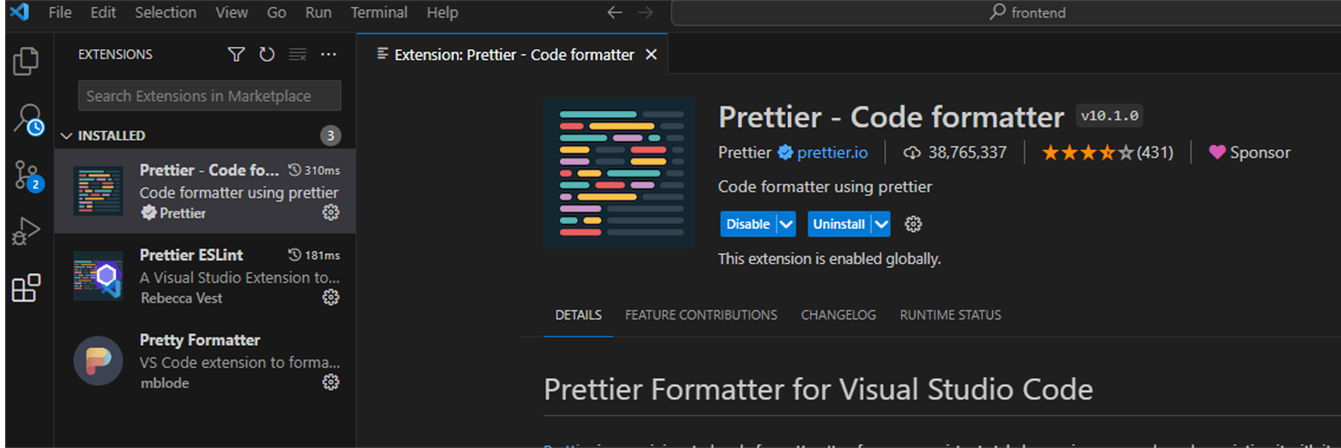Switch to the RUNTIME STATUS tab
This screenshot has height=448, width=1341.
(x=950, y=315)
